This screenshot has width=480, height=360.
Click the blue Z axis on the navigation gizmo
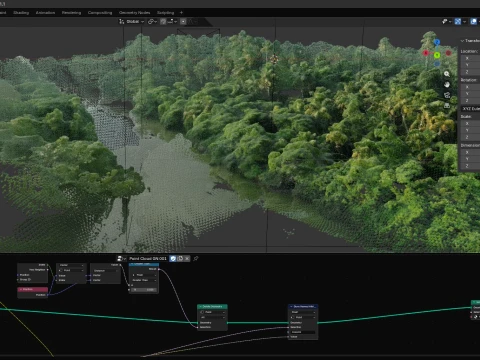437,42
